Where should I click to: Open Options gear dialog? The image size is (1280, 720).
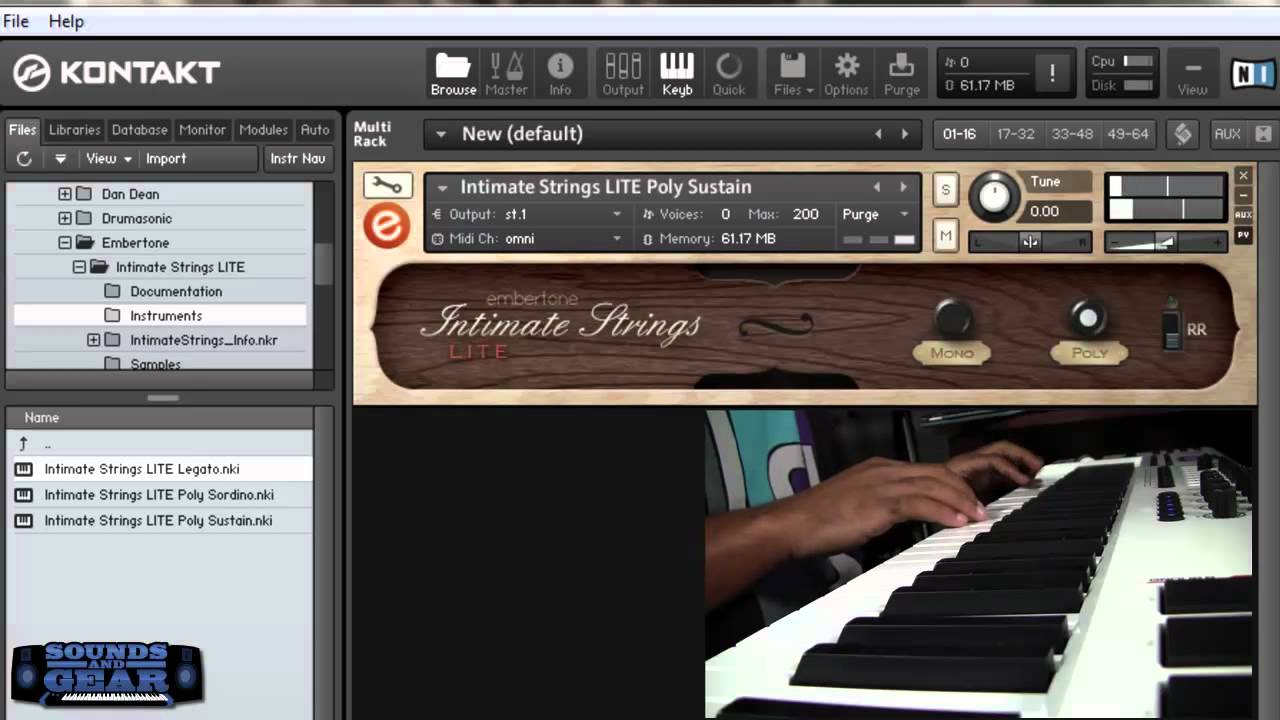[846, 75]
